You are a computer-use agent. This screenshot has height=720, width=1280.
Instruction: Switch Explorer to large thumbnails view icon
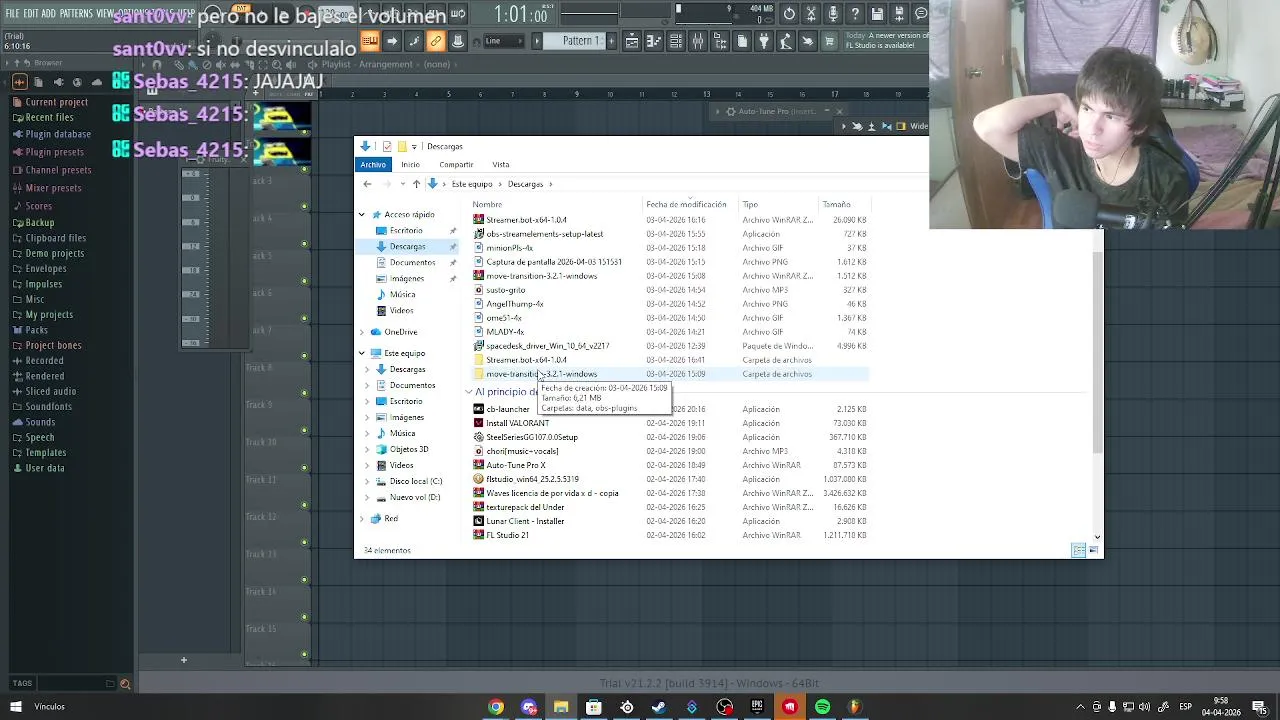tap(1094, 550)
